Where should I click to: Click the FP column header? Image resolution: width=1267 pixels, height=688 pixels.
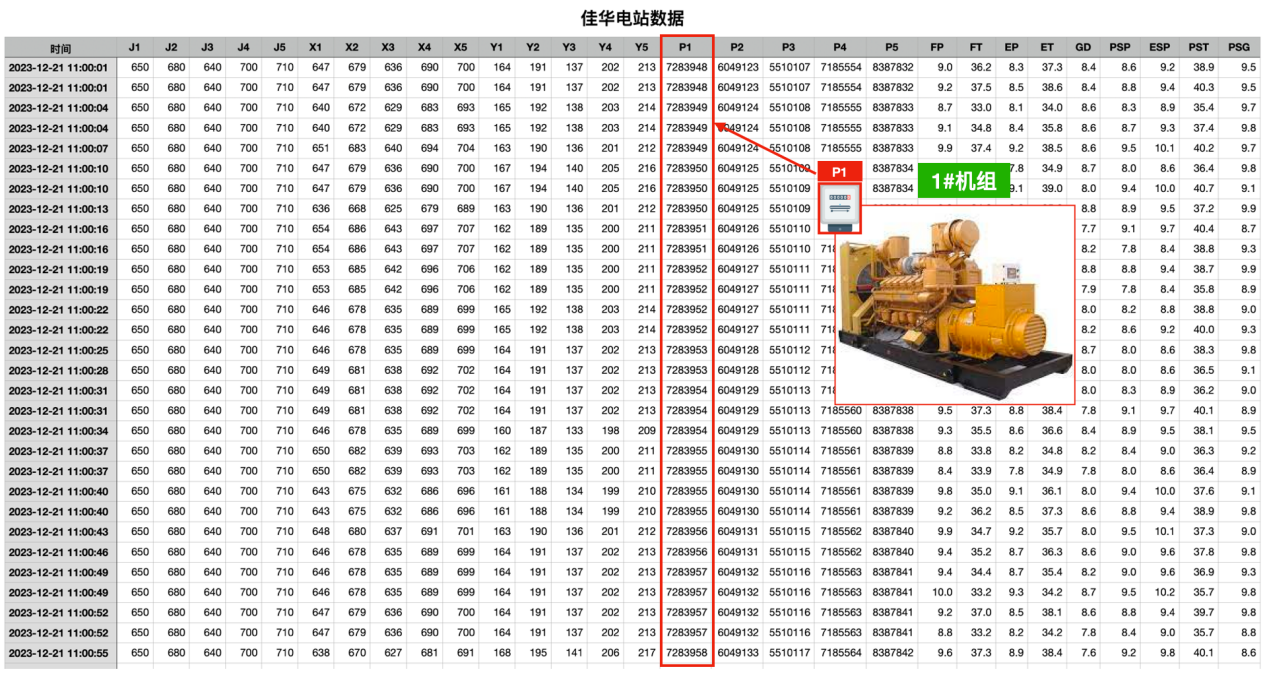(x=936, y=47)
